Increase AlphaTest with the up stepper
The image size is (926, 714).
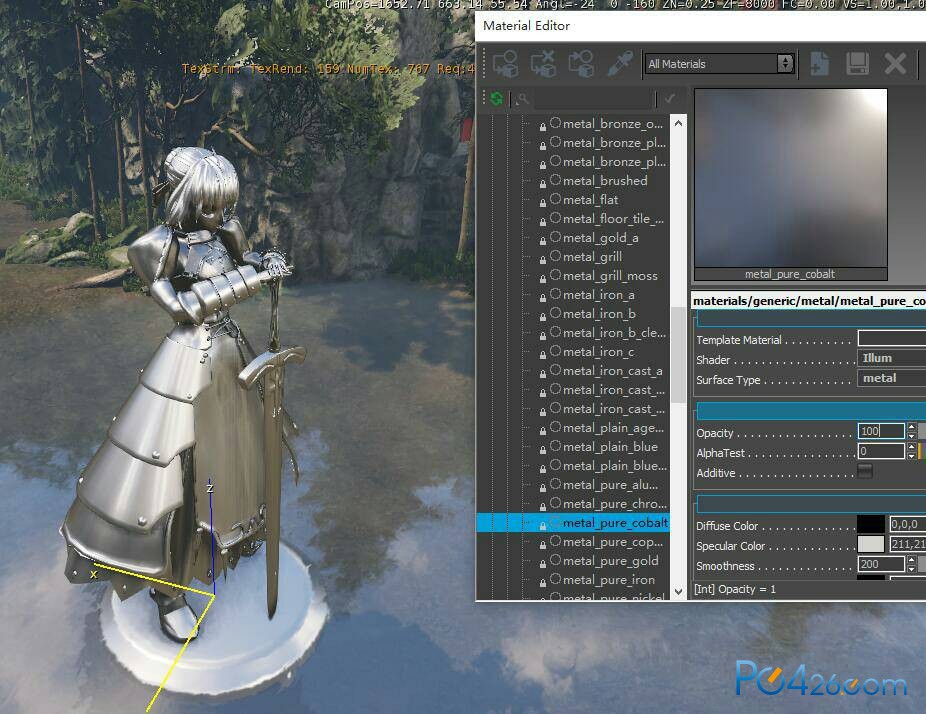point(912,447)
